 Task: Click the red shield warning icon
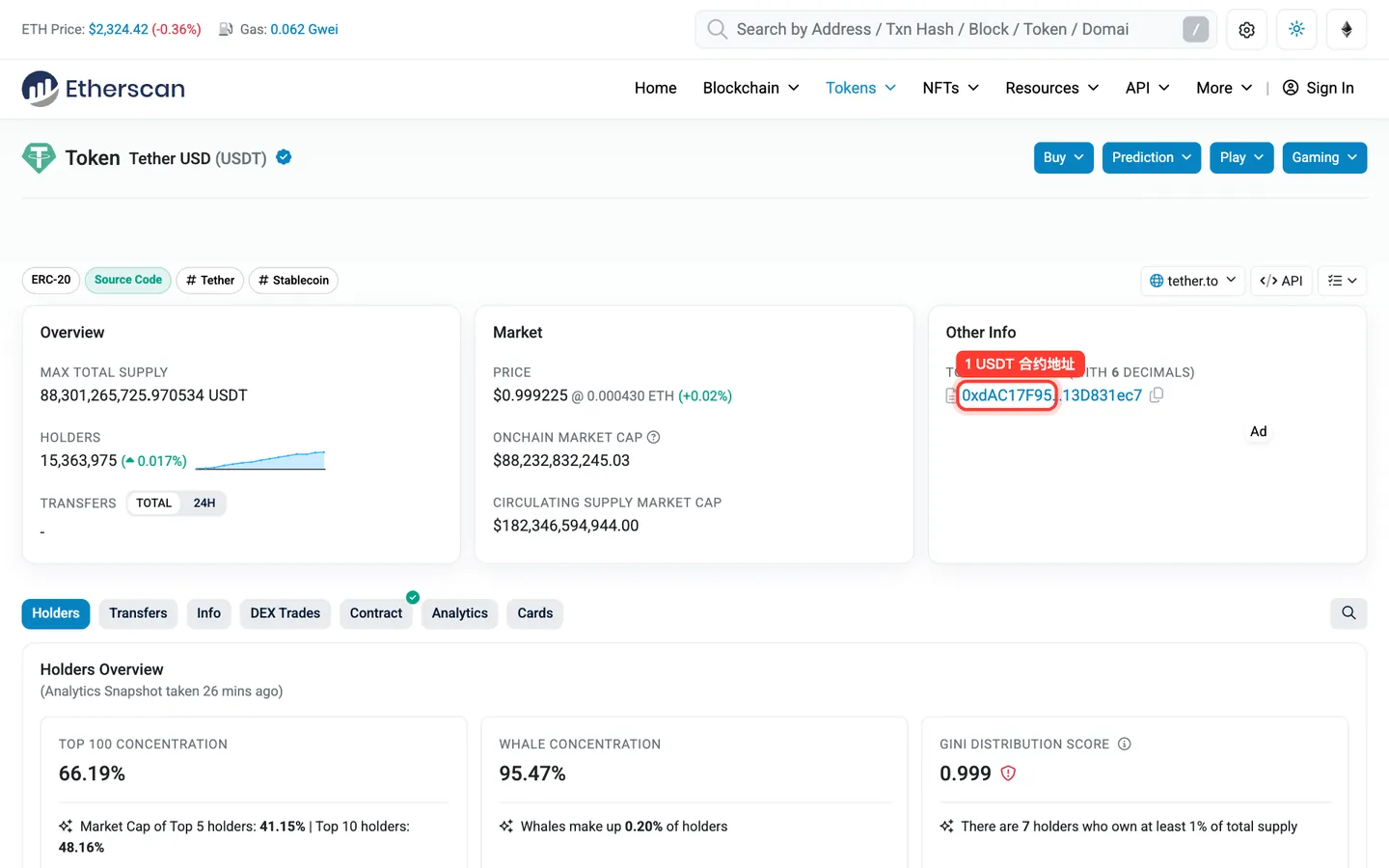[1008, 773]
